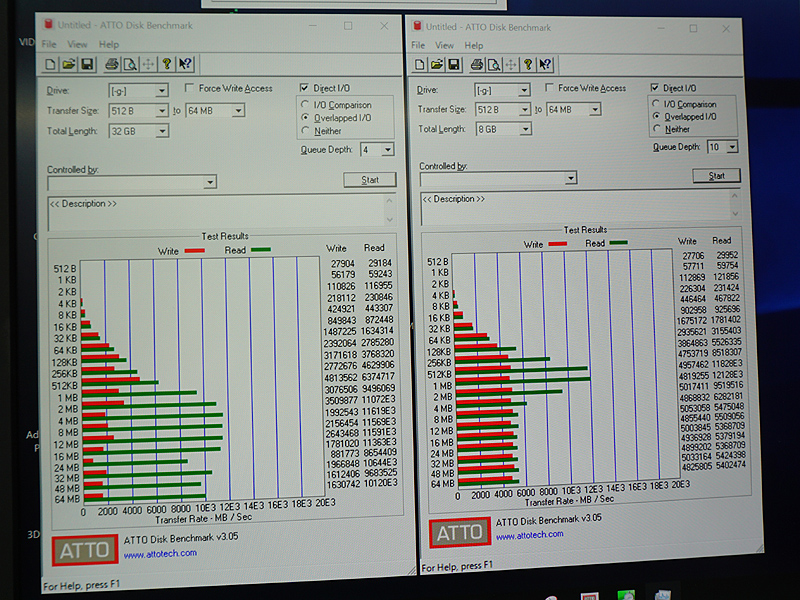Click the ATTO logo in left window

[85, 550]
